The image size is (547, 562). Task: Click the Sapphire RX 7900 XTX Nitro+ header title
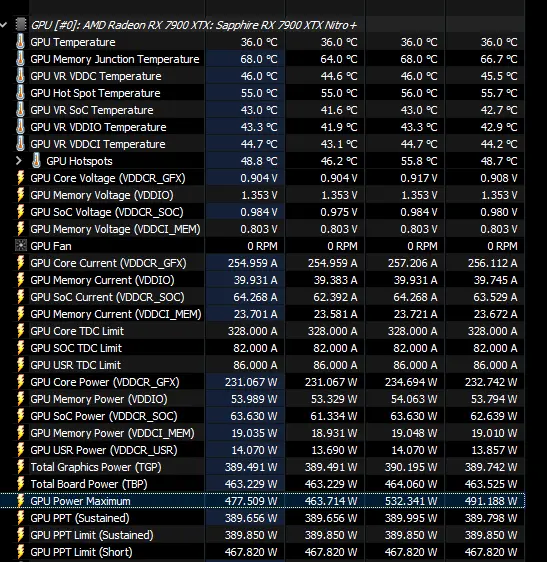287,25
